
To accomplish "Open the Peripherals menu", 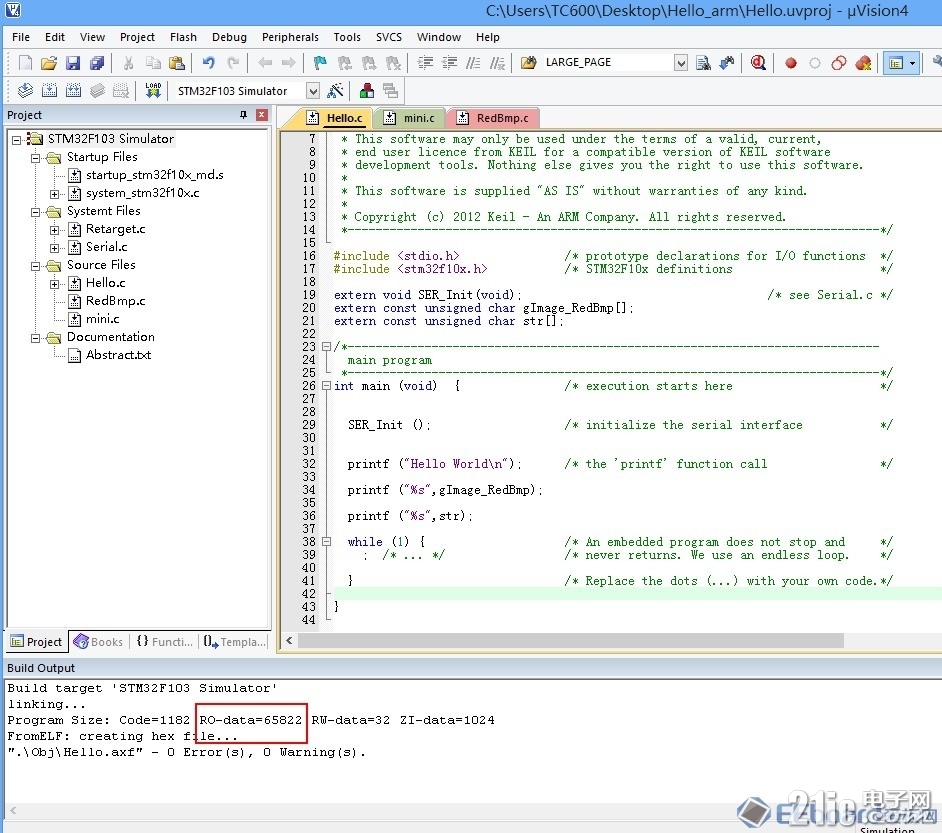I will click(290, 37).
